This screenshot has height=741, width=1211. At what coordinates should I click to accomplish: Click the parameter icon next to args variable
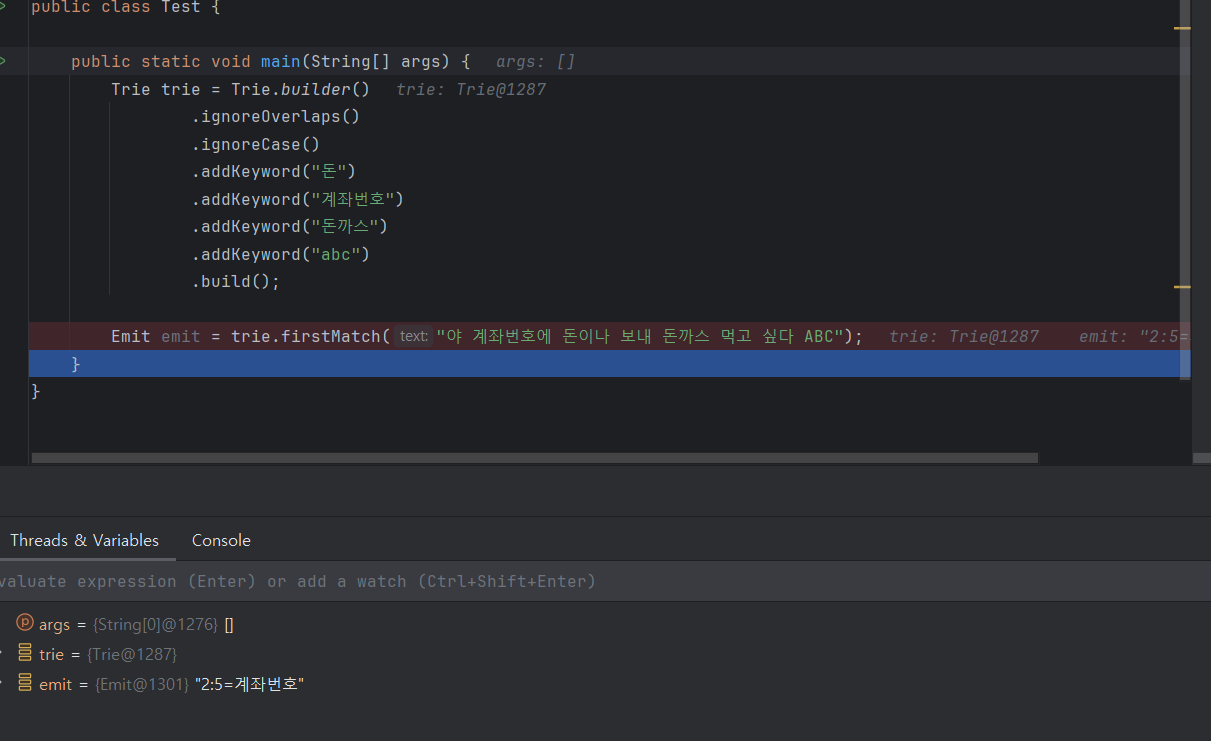point(25,623)
